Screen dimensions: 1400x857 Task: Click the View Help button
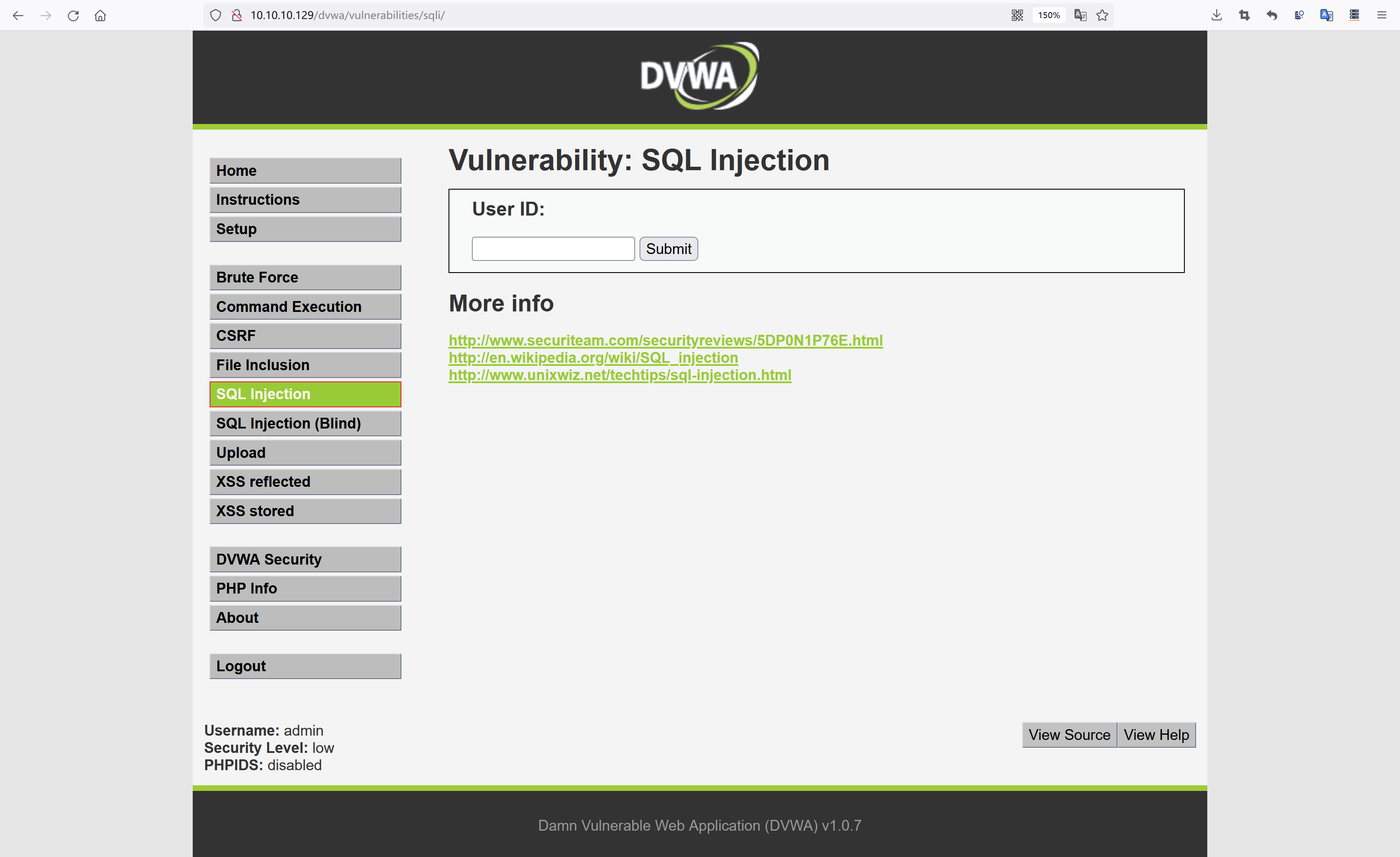point(1156,734)
